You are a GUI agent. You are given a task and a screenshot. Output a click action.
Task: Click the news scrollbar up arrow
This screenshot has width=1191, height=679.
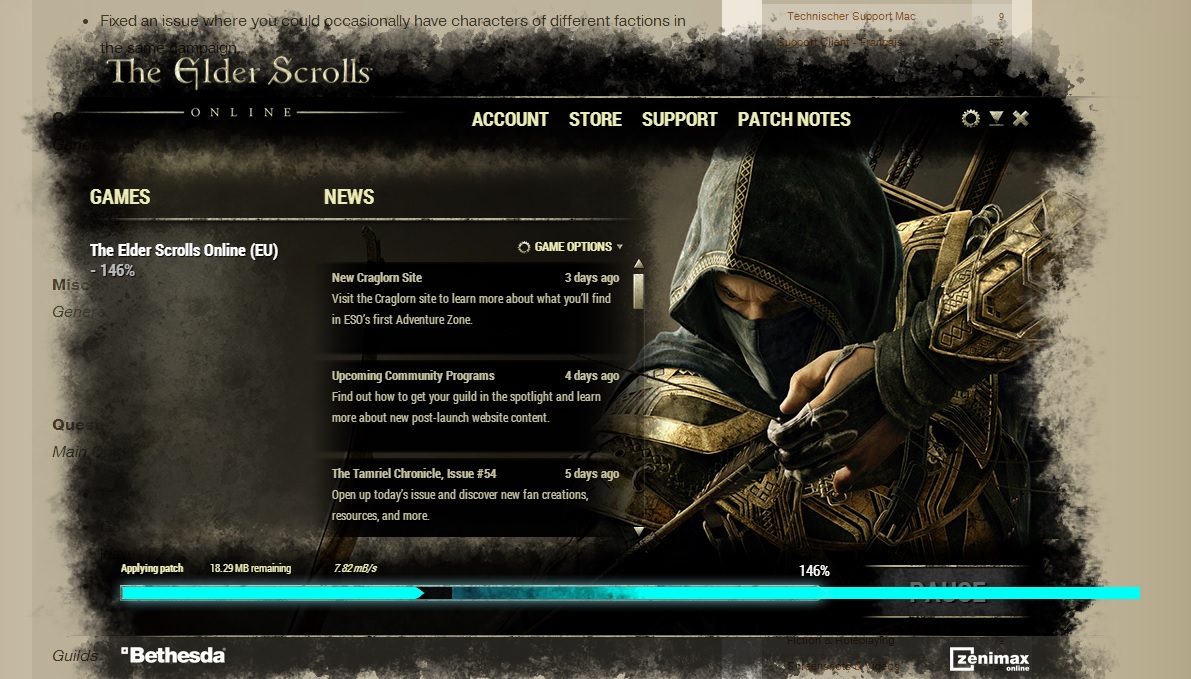(x=639, y=264)
